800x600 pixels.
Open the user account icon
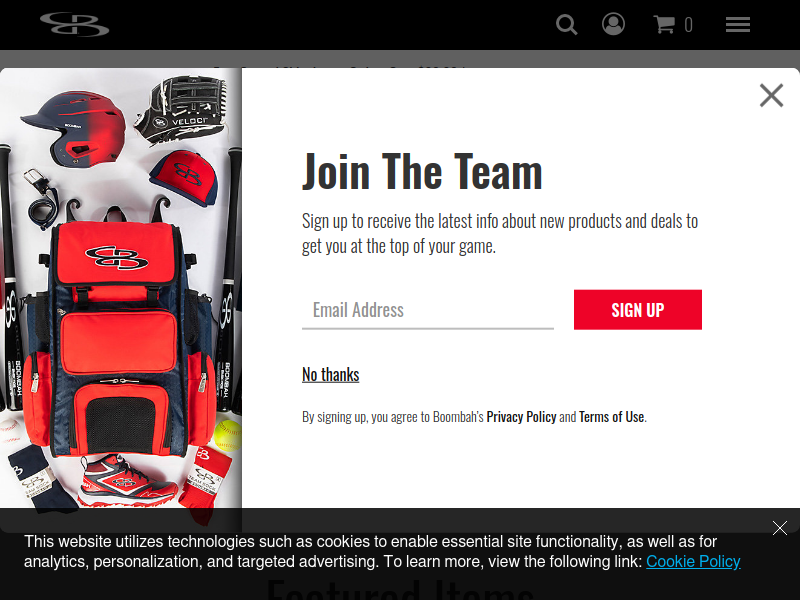pos(613,24)
